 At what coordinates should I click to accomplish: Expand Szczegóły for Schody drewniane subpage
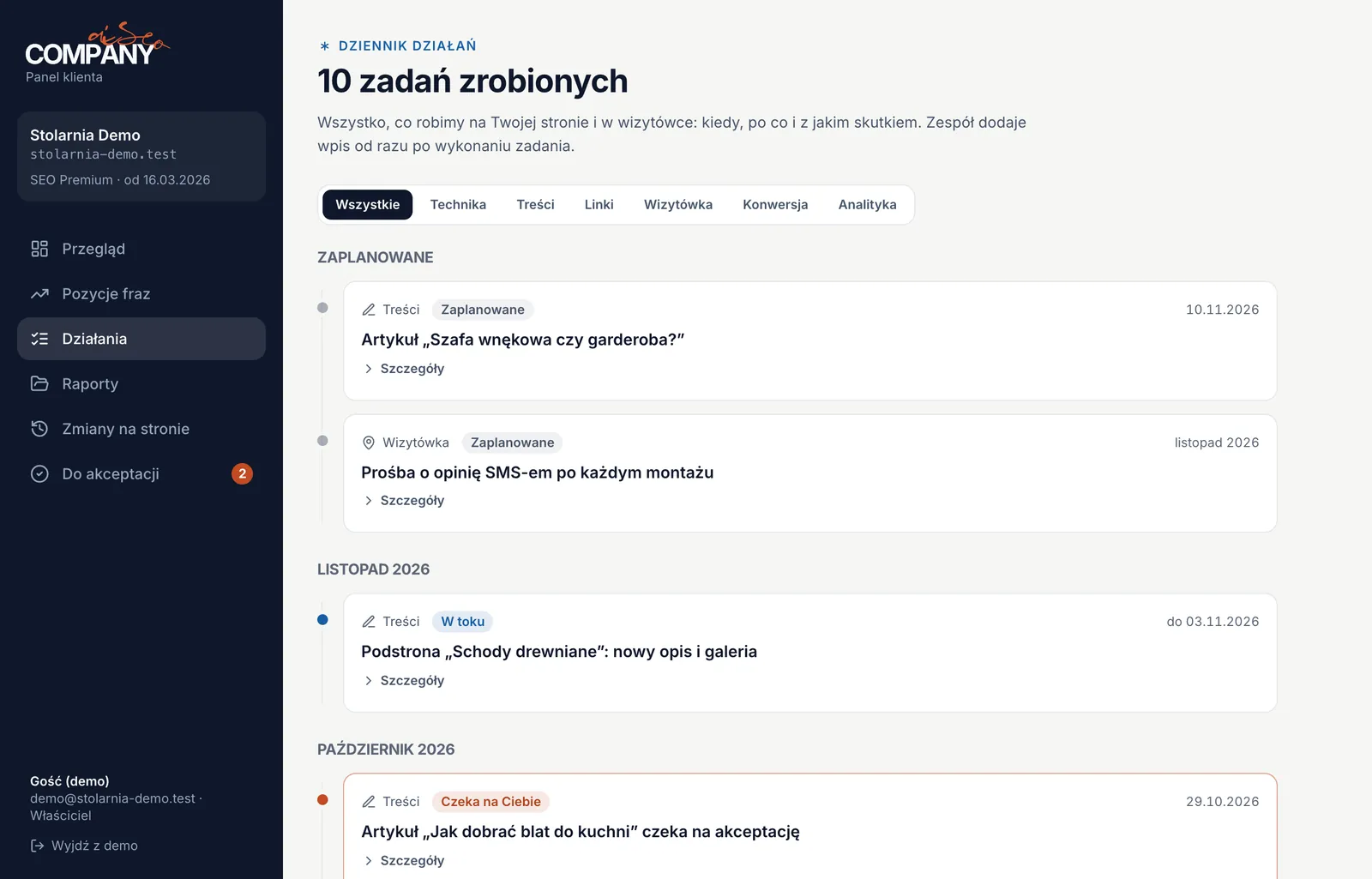404,681
